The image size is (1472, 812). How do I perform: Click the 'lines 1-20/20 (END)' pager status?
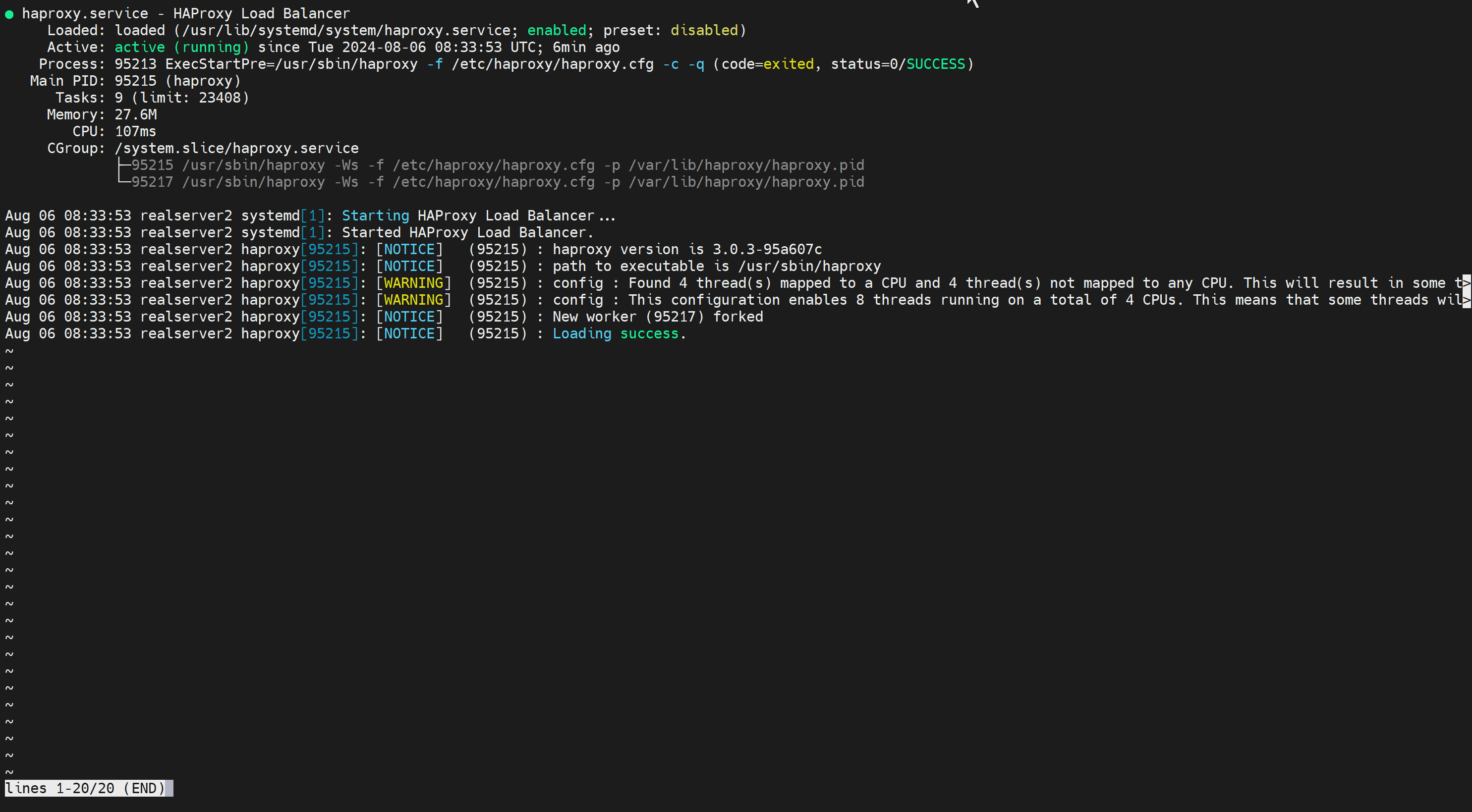(85, 789)
